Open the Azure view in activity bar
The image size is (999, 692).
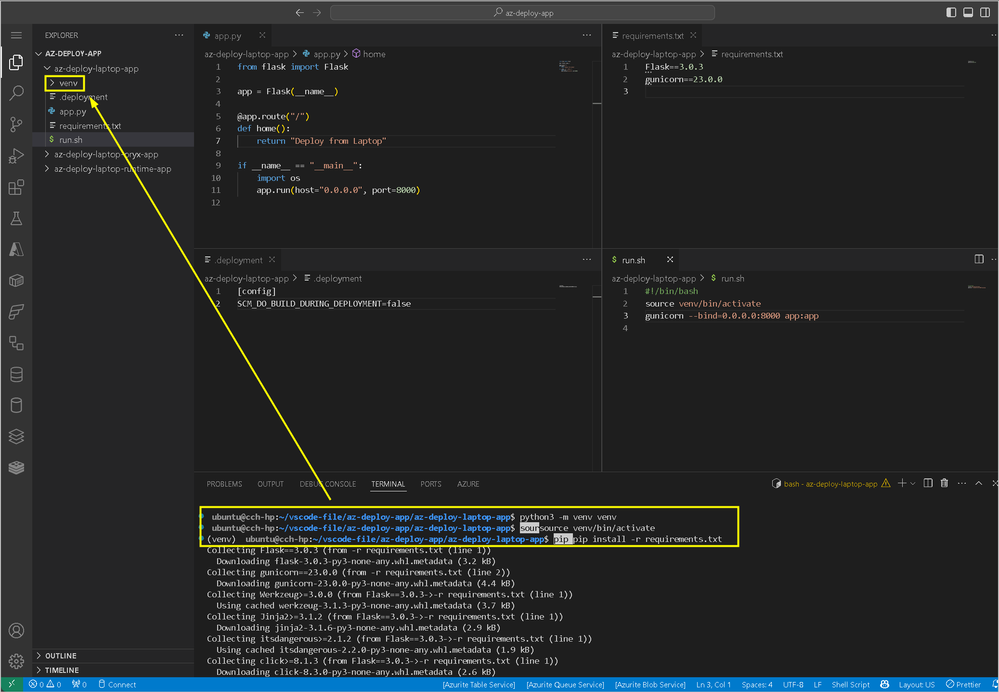point(16,249)
